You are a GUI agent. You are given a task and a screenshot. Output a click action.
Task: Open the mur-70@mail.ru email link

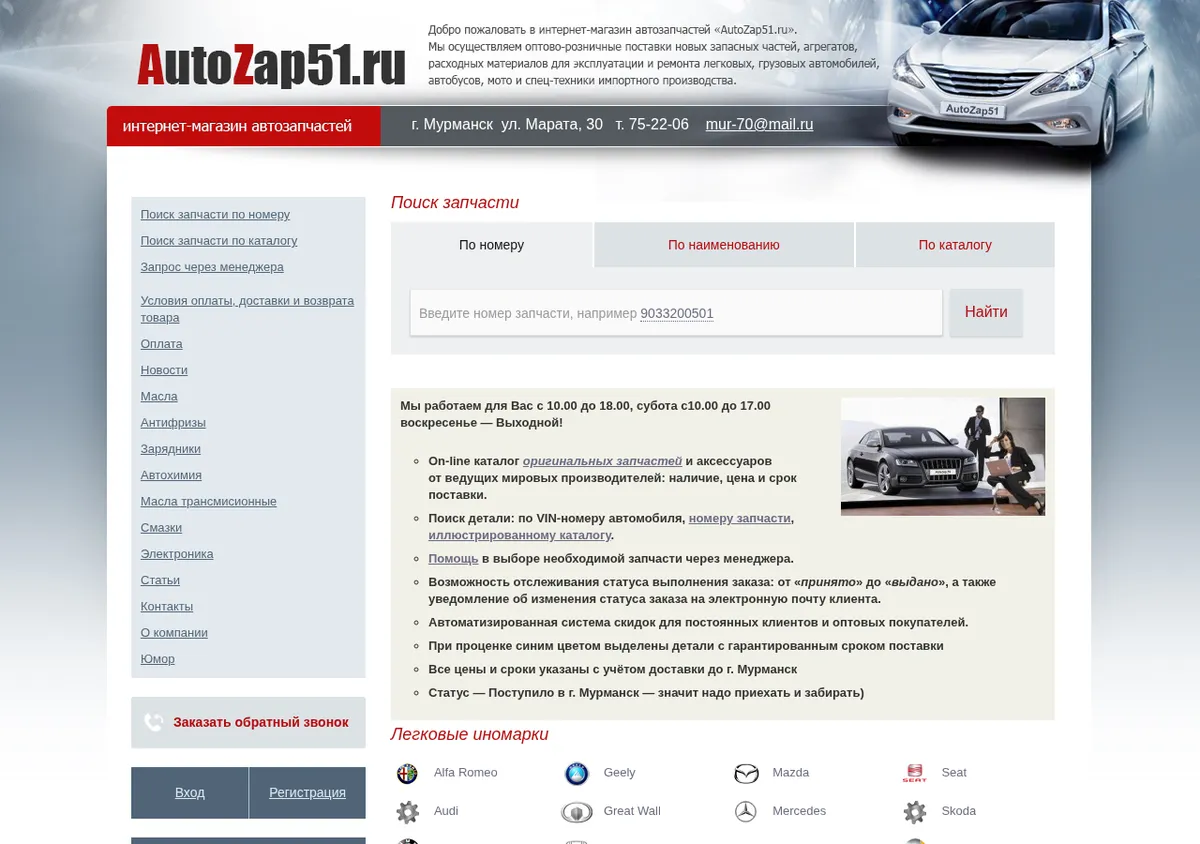click(759, 125)
